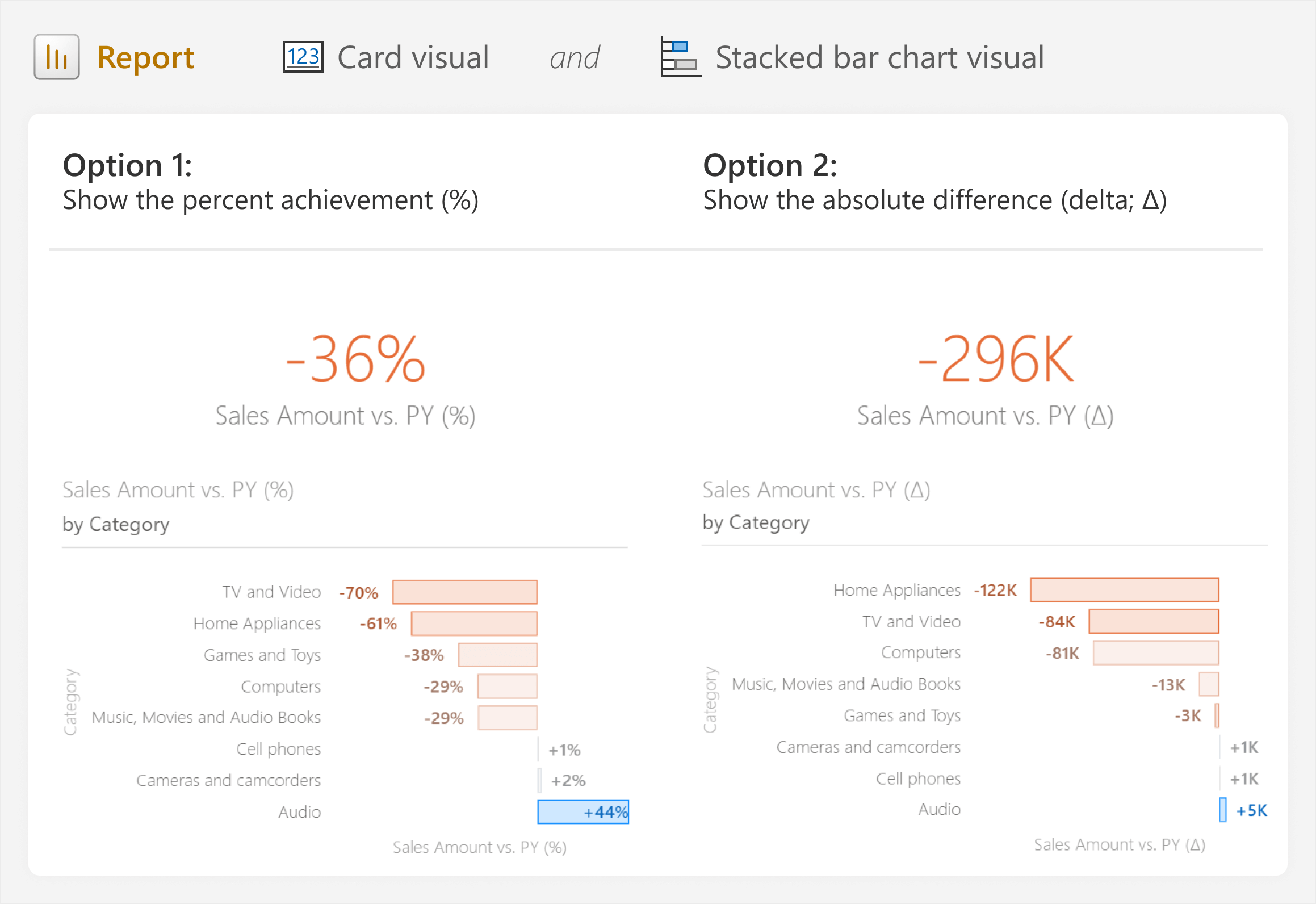This screenshot has height=904, width=1316.
Task: Select the Games and Toys -38% bar
Action: pos(498,655)
